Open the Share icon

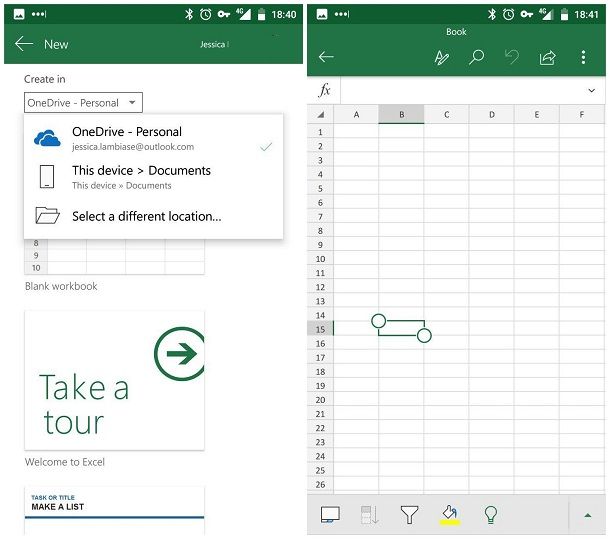(x=547, y=58)
